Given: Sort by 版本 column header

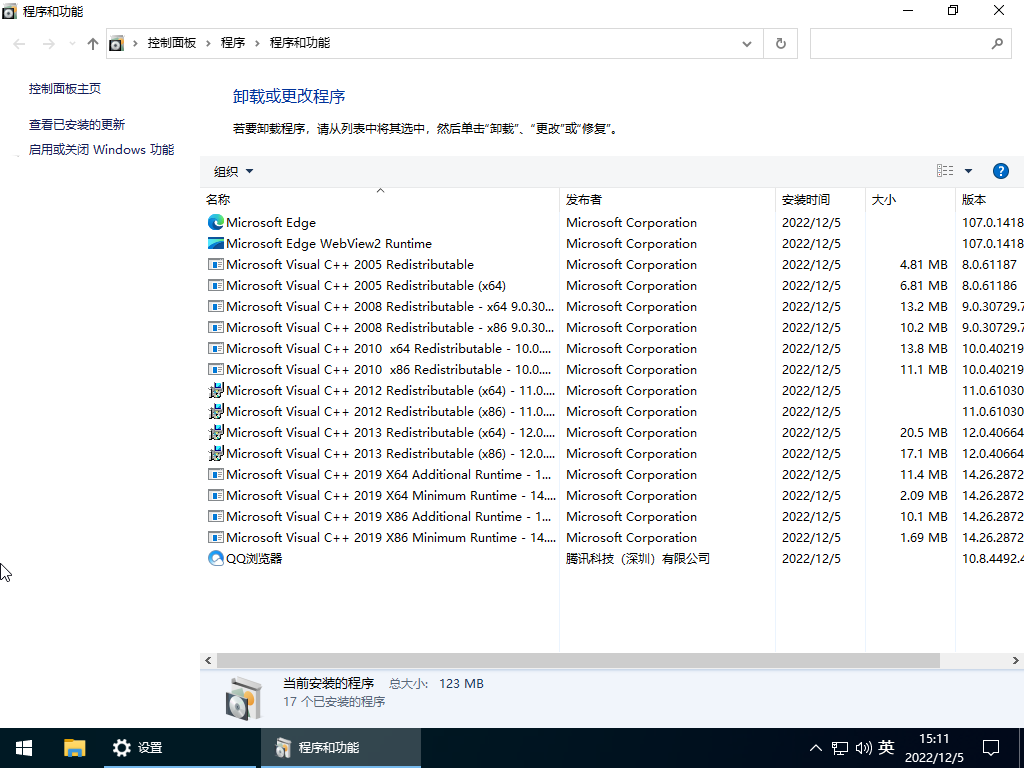Looking at the screenshot, I should pyautogui.click(x=989, y=199).
